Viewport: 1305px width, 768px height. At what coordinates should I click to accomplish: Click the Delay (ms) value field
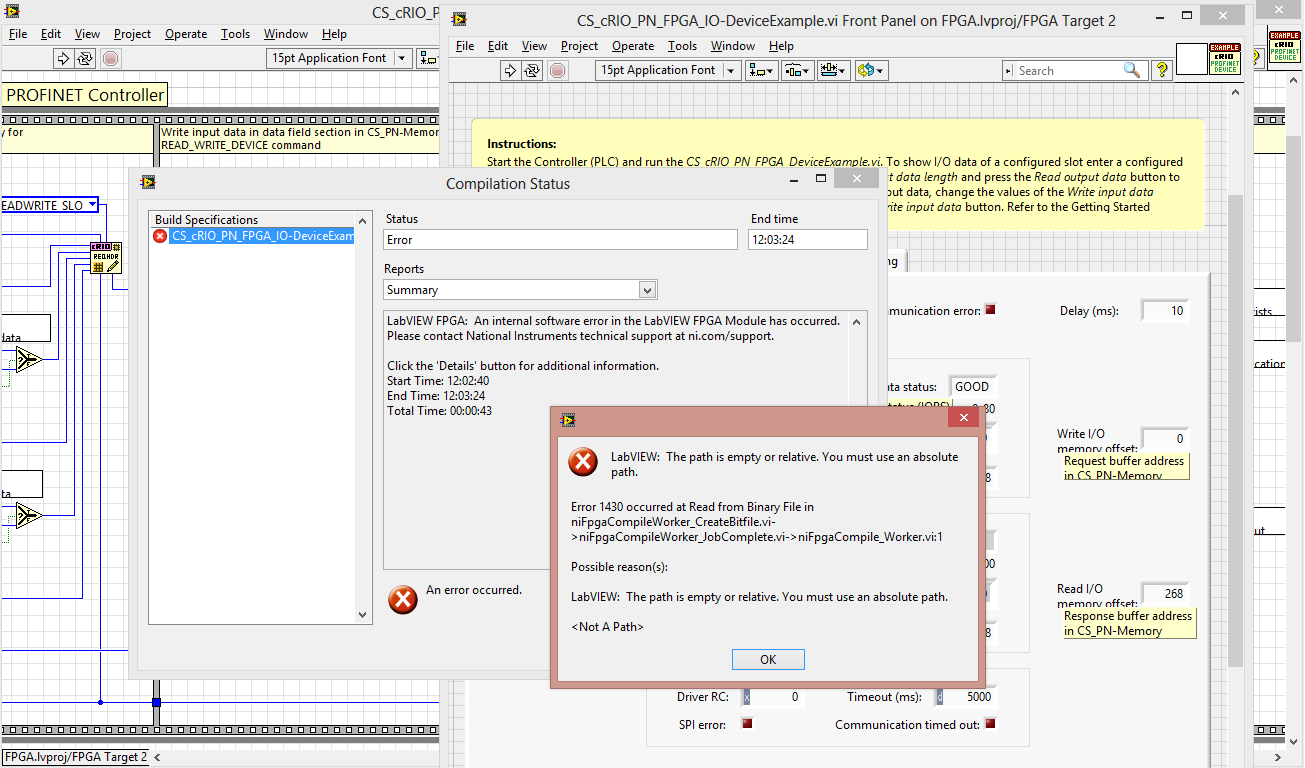tap(1165, 311)
